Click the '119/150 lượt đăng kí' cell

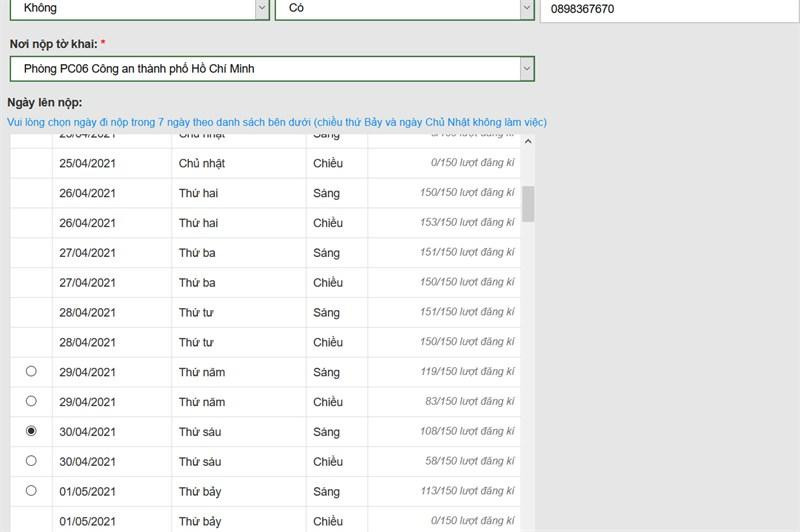467,371
